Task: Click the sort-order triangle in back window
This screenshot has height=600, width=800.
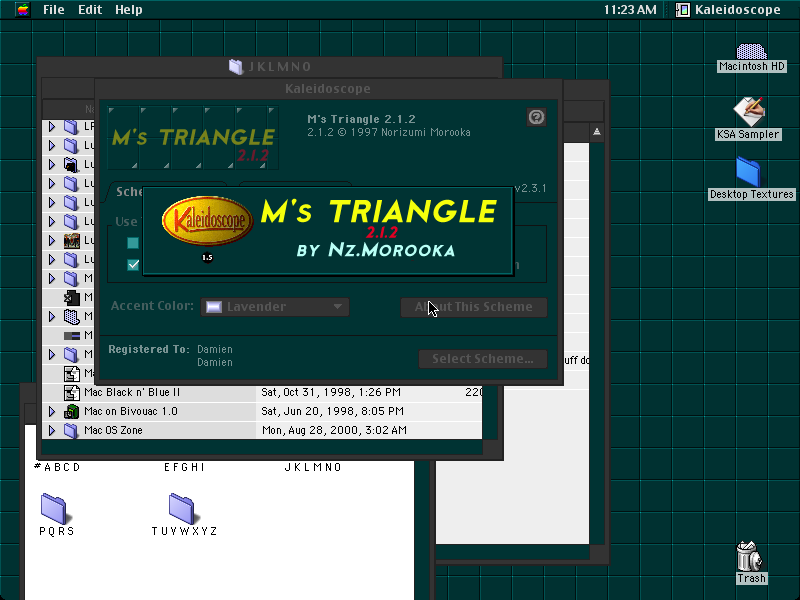Action: pos(596,132)
